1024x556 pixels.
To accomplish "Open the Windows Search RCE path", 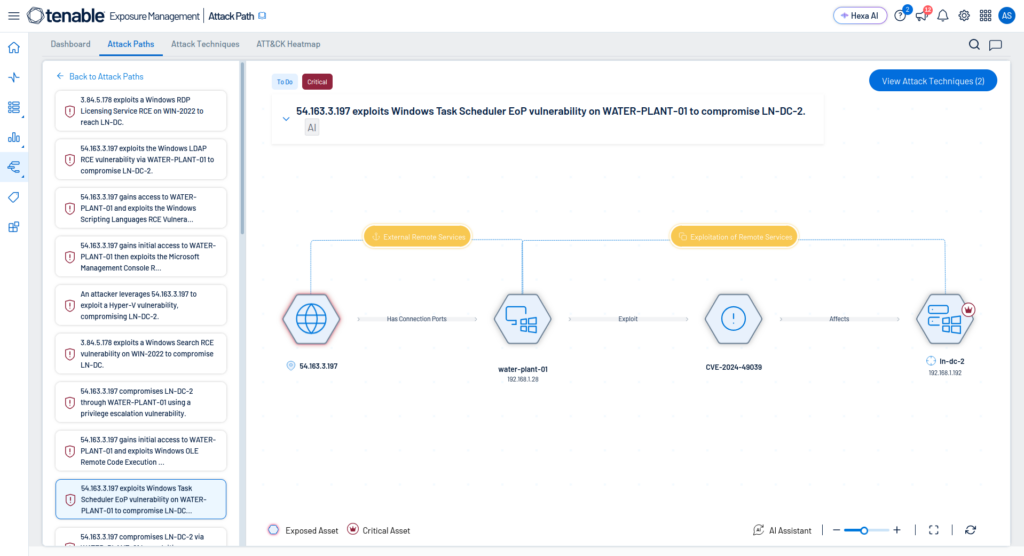I will 141,353.
